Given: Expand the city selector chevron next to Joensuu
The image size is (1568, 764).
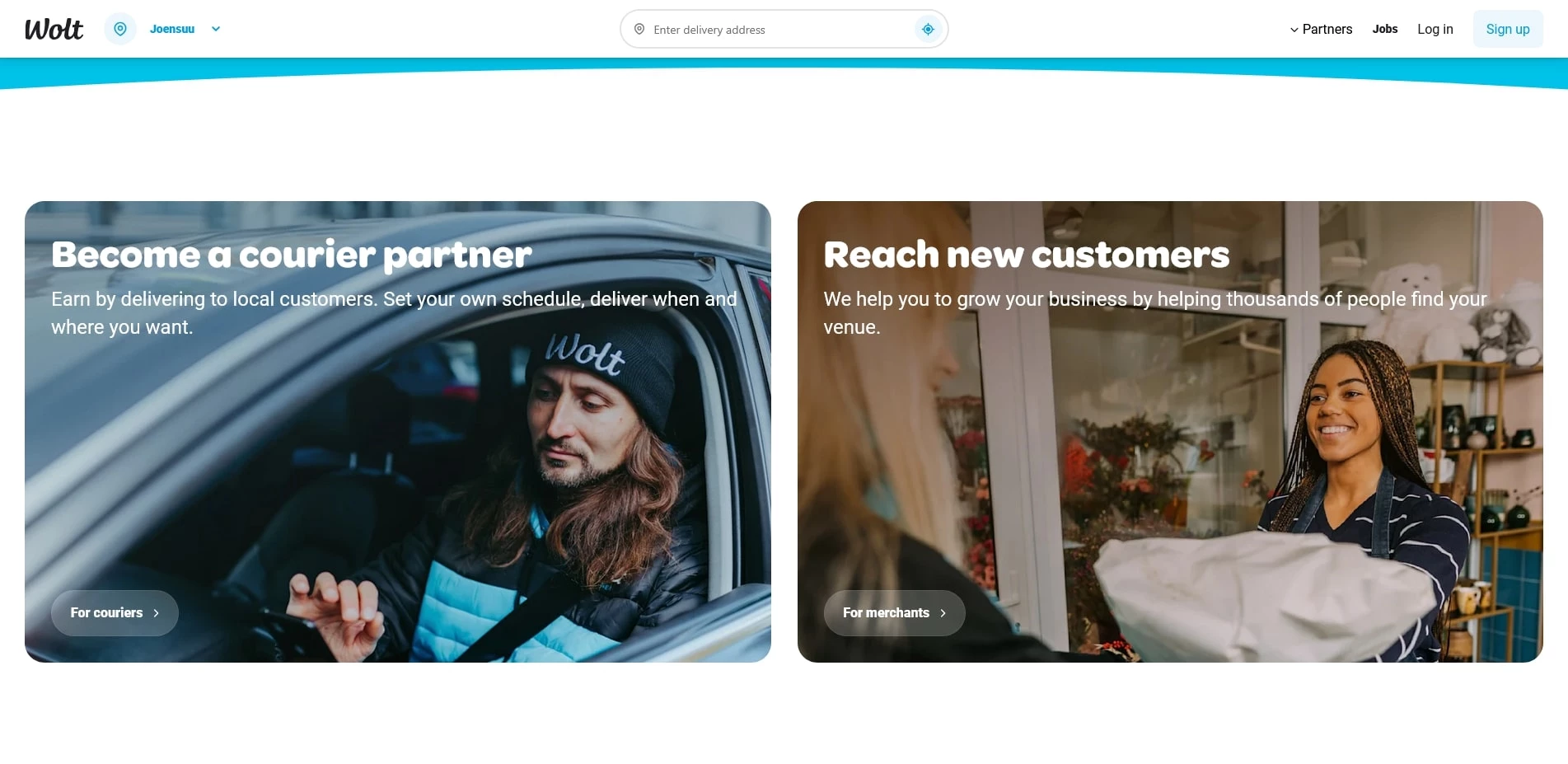Looking at the screenshot, I should tap(216, 29).
